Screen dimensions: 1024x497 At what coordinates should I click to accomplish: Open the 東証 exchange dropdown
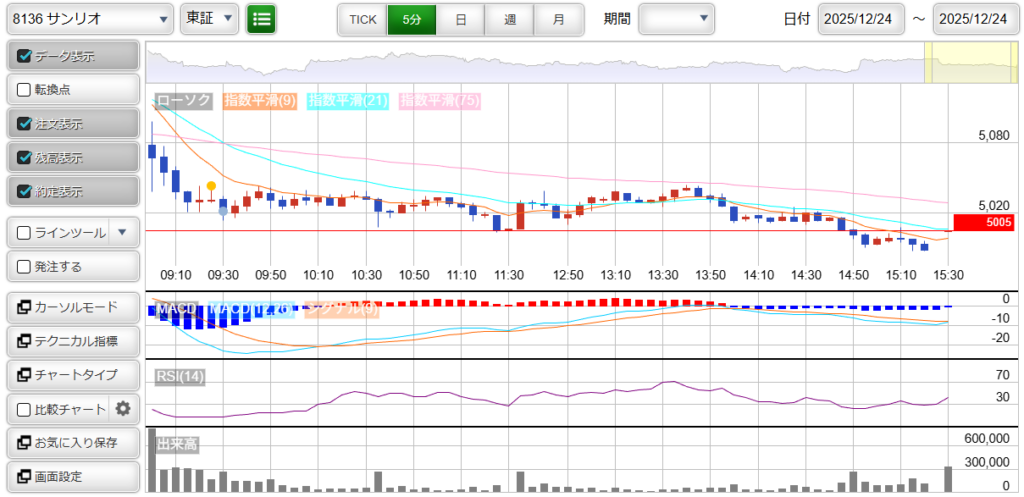209,19
